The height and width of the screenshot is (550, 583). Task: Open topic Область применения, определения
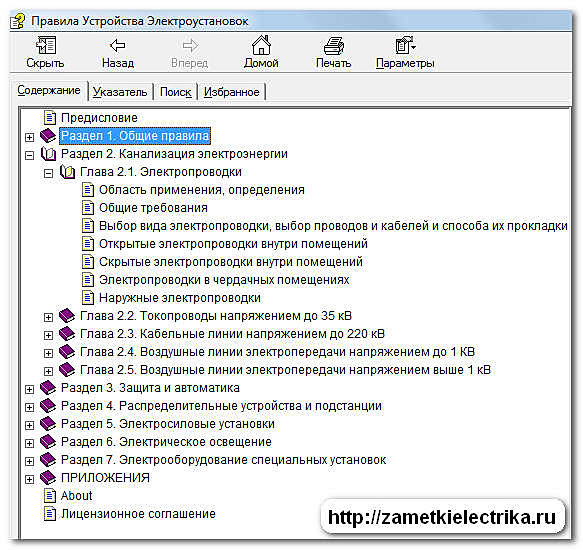(202, 190)
